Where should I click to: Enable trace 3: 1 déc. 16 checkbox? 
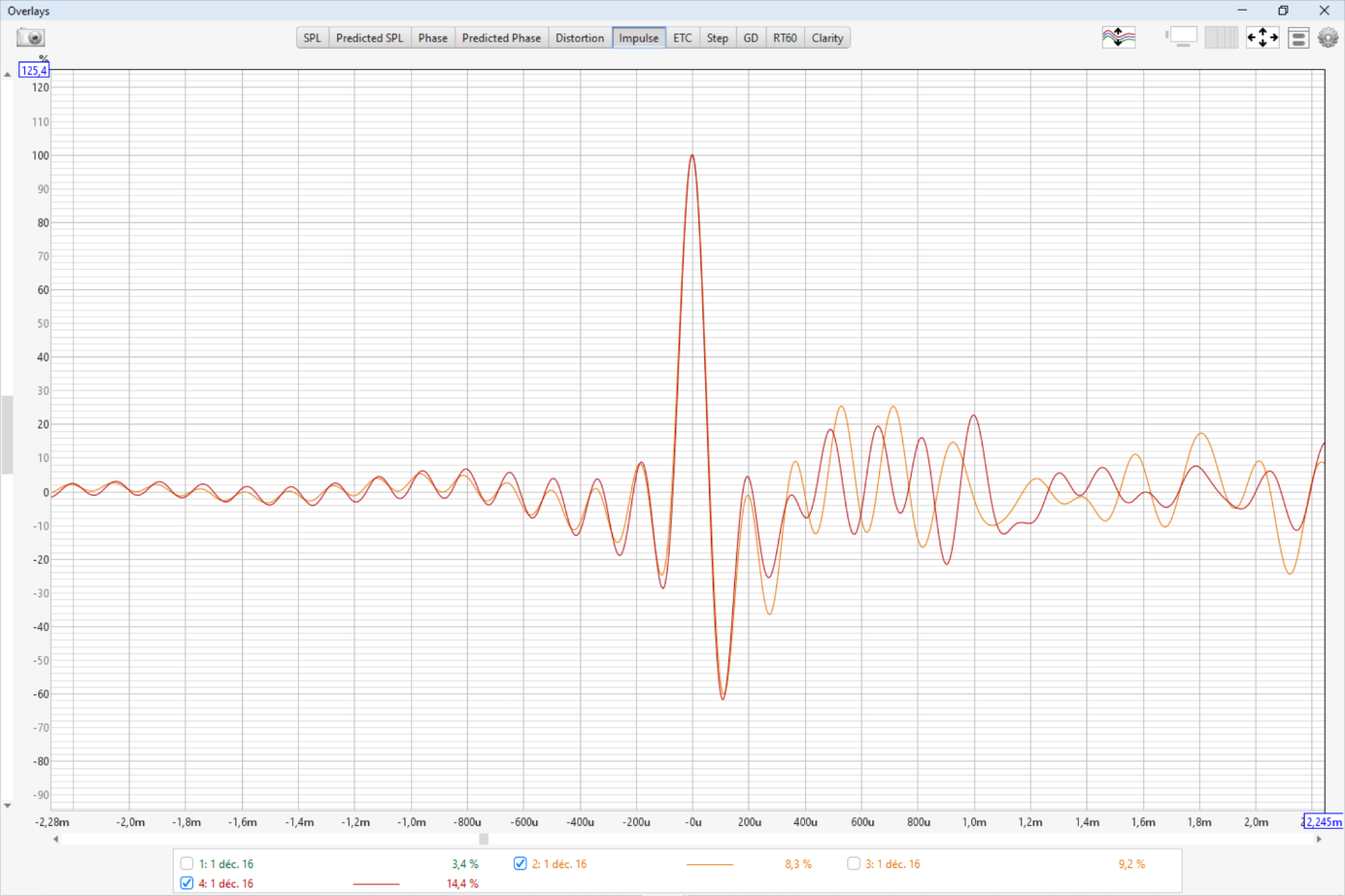(x=853, y=863)
